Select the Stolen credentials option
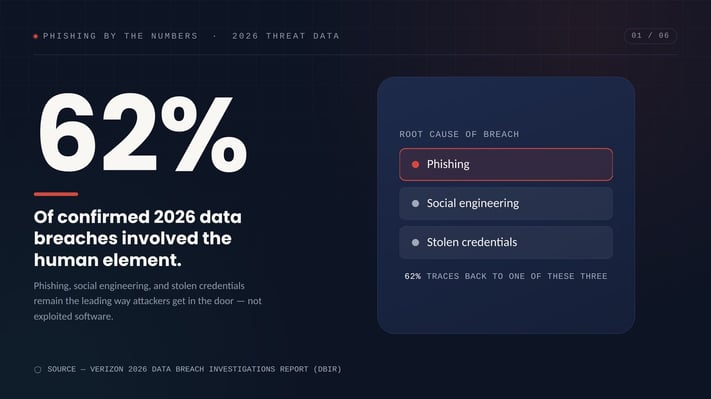Screen dimensions: 711x399 pyautogui.click(x=506, y=243)
